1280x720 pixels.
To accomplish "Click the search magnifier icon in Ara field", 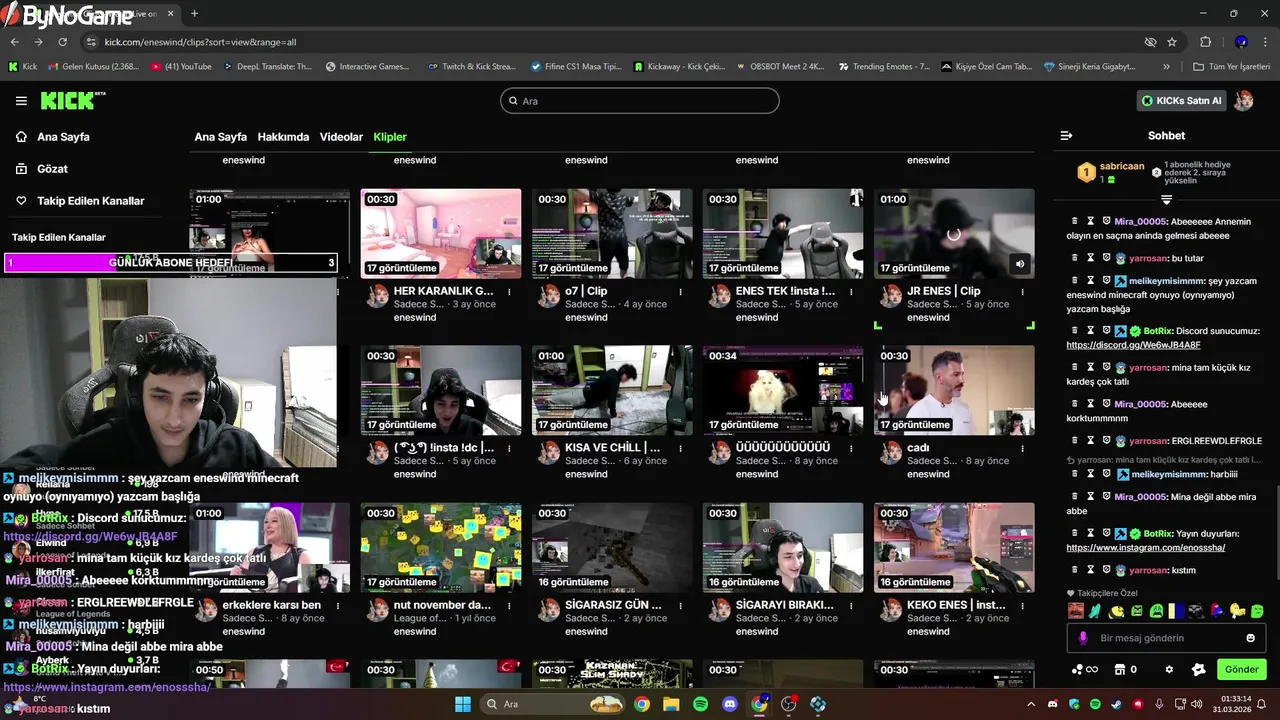I will pos(513,101).
